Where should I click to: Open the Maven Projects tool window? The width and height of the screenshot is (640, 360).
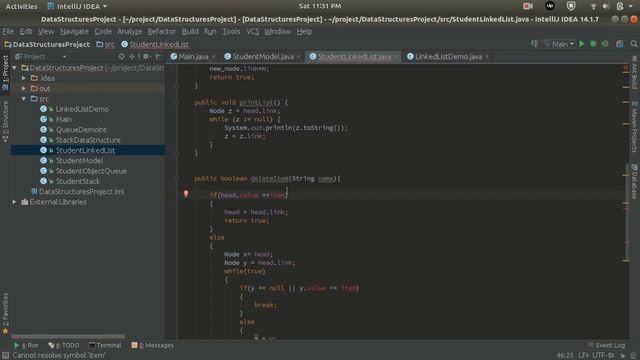coord(635,127)
